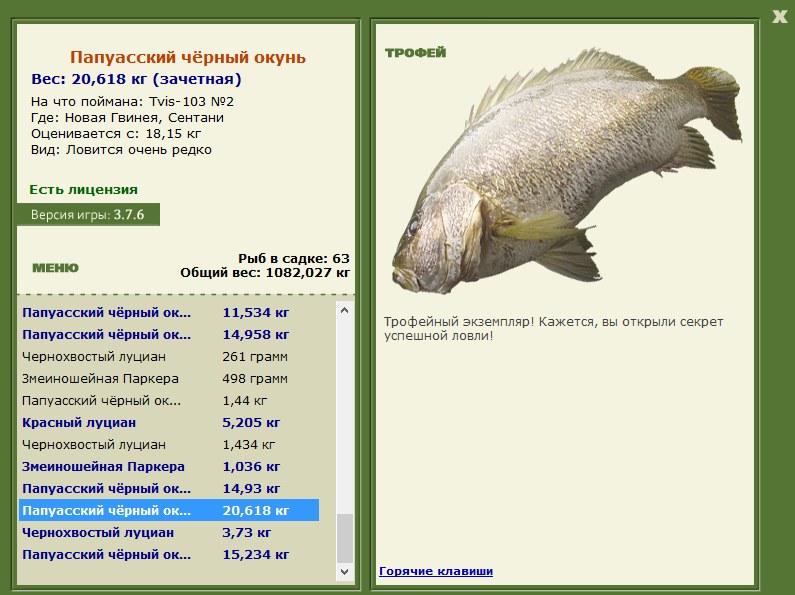This screenshot has width=795, height=595.
Task: Select highlighted 20,618 кг fish row
Action: coord(169,510)
